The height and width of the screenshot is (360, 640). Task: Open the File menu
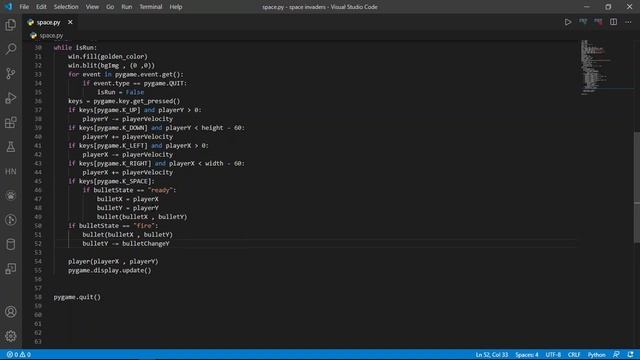click(24, 7)
